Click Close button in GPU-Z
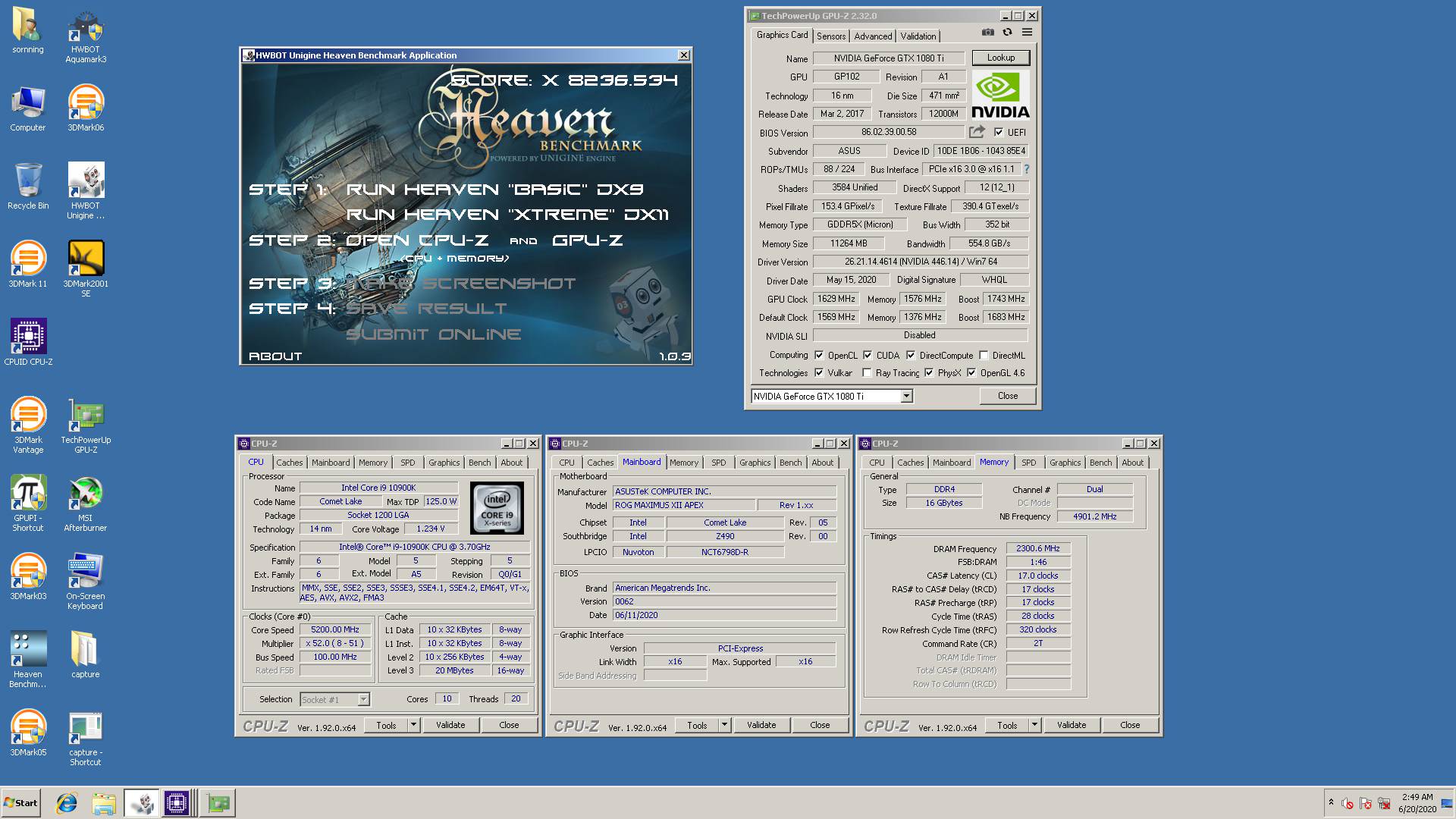 coord(1007,396)
